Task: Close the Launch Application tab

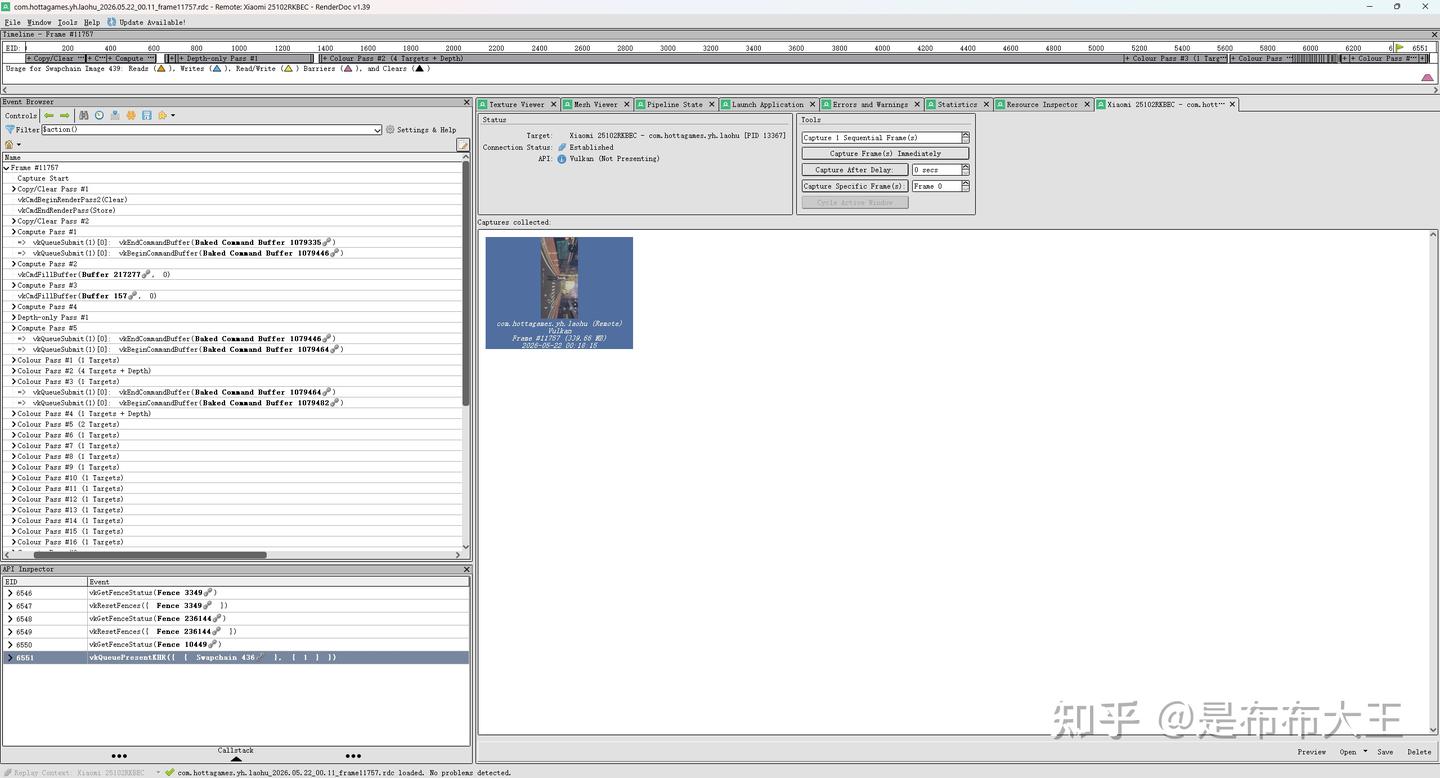Action: 813,104
